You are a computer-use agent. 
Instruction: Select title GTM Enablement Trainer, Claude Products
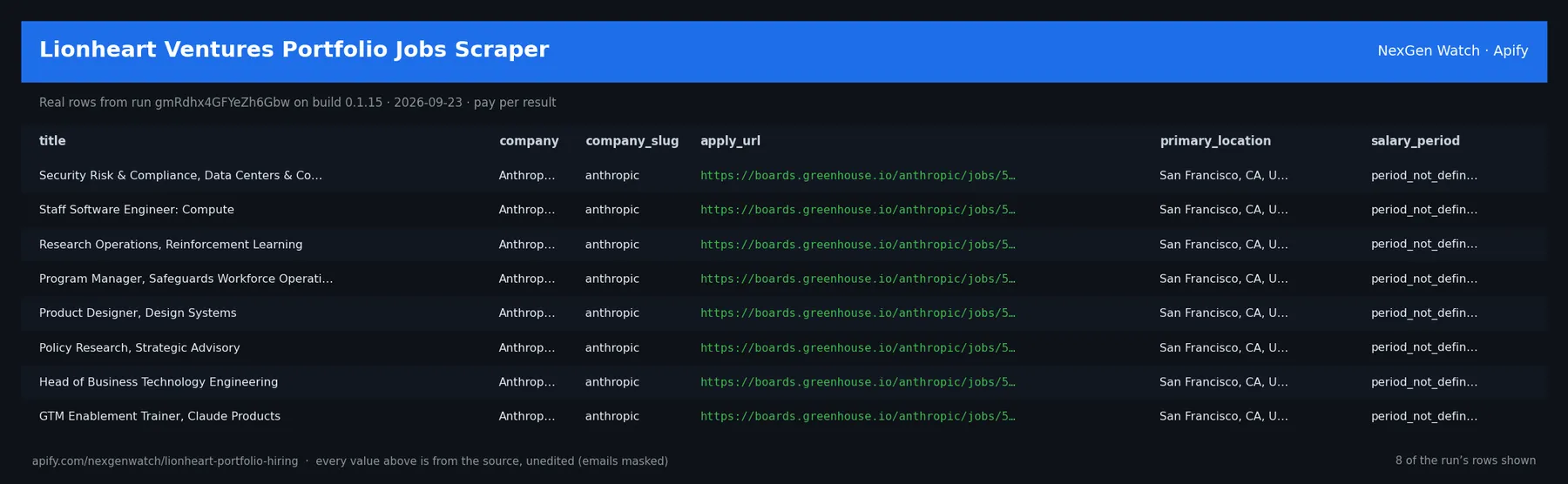click(x=159, y=416)
